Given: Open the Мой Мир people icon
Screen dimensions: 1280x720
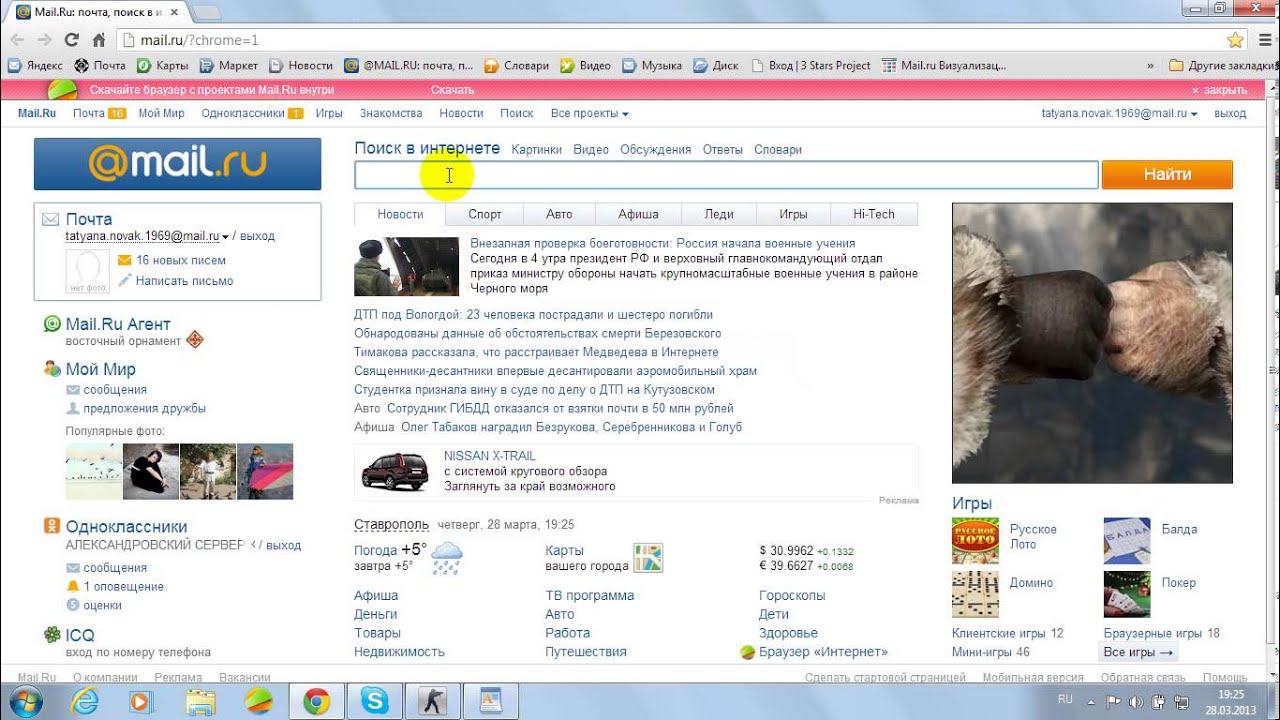Looking at the screenshot, I should pyautogui.click(x=52, y=369).
